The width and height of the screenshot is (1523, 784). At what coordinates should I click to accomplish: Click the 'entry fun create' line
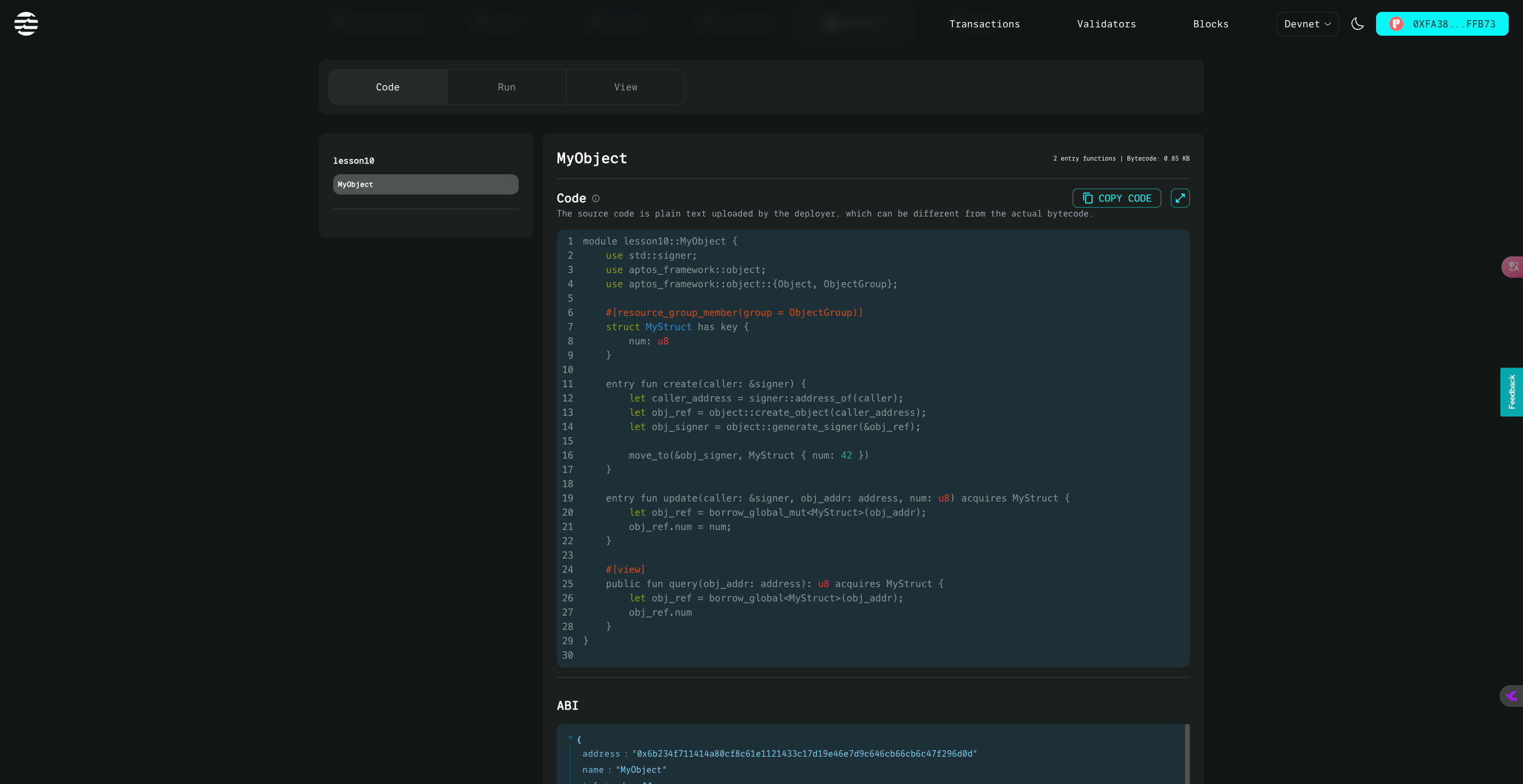coord(706,384)
